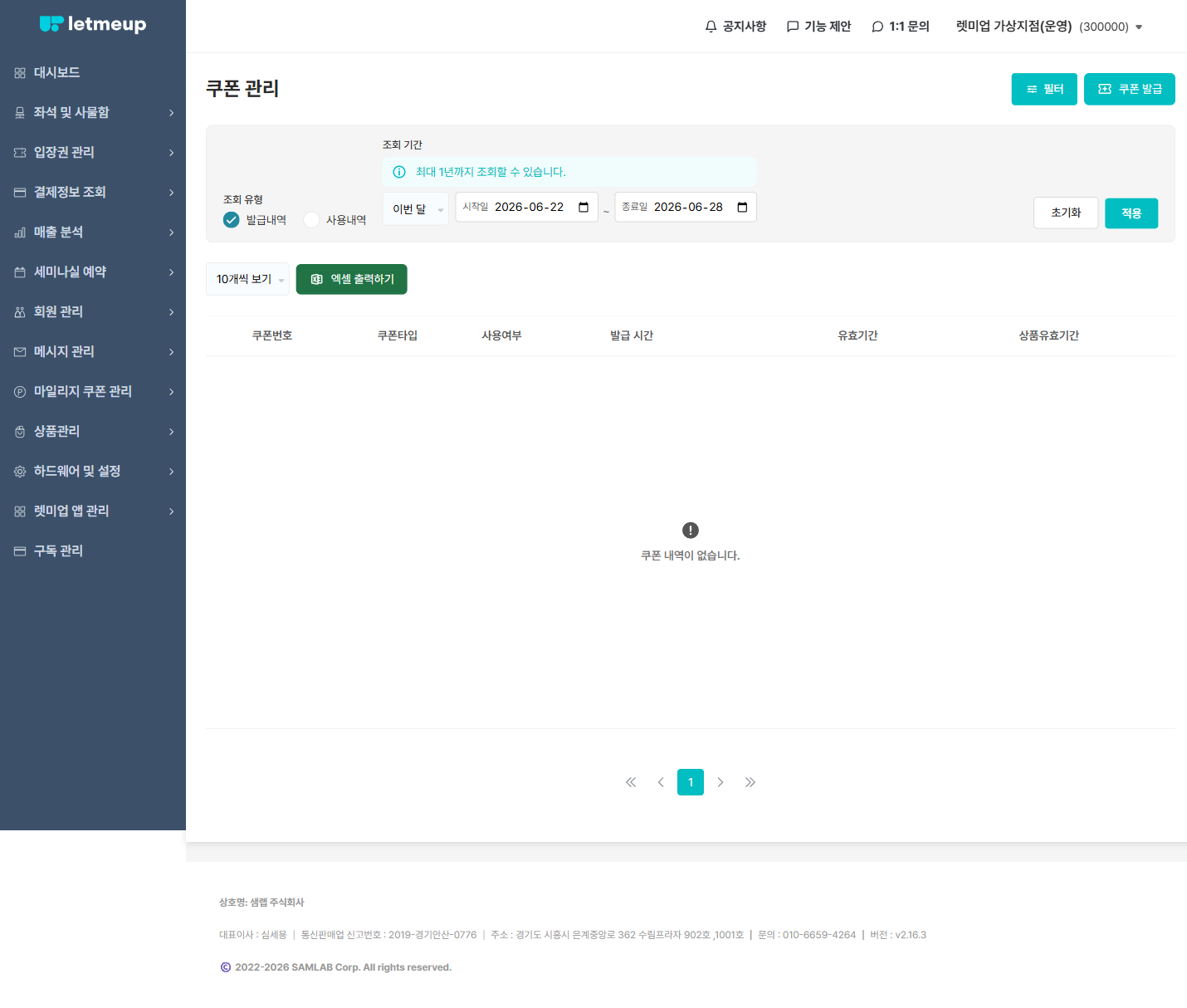Viewport: 1187px width, 1008px height.
Task: Expand the branch selector 렛미업 가상지점(운영)
Action: (1049, 27)
